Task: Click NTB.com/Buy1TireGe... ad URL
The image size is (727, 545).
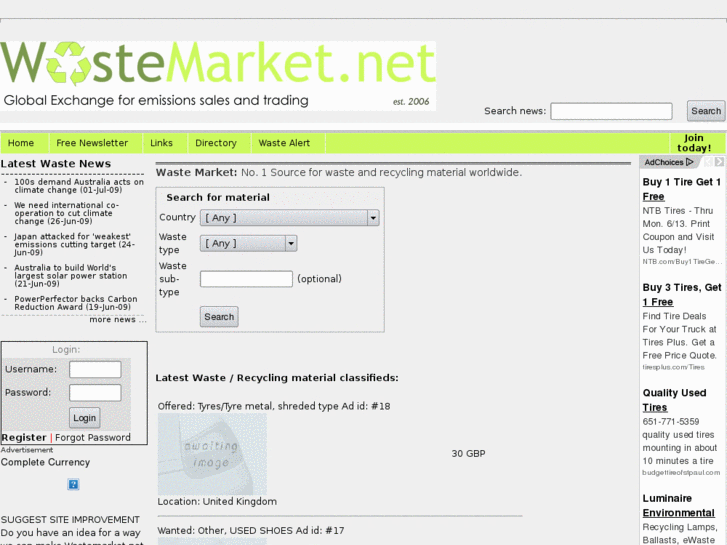Action: pyautogui.click(x=682, y=262)
